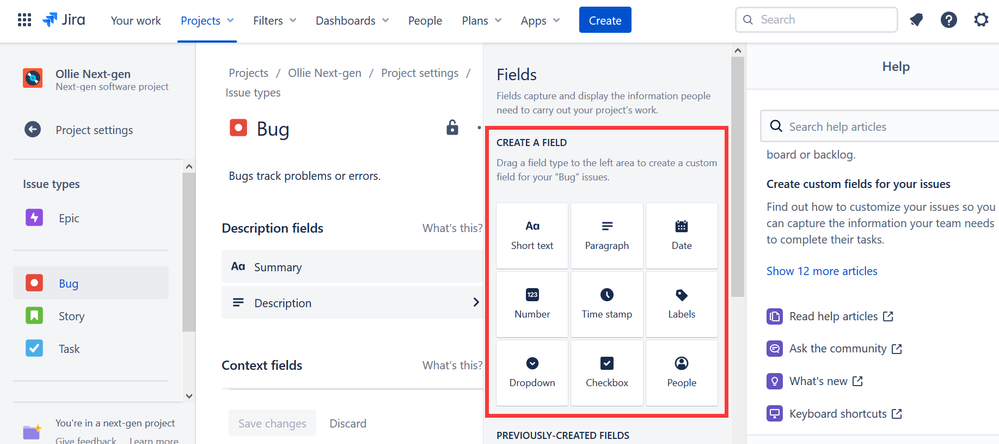The width and height of the screenshot is (999, 444).
Task: Open the Plans dropdown menu
Action: 482,20
